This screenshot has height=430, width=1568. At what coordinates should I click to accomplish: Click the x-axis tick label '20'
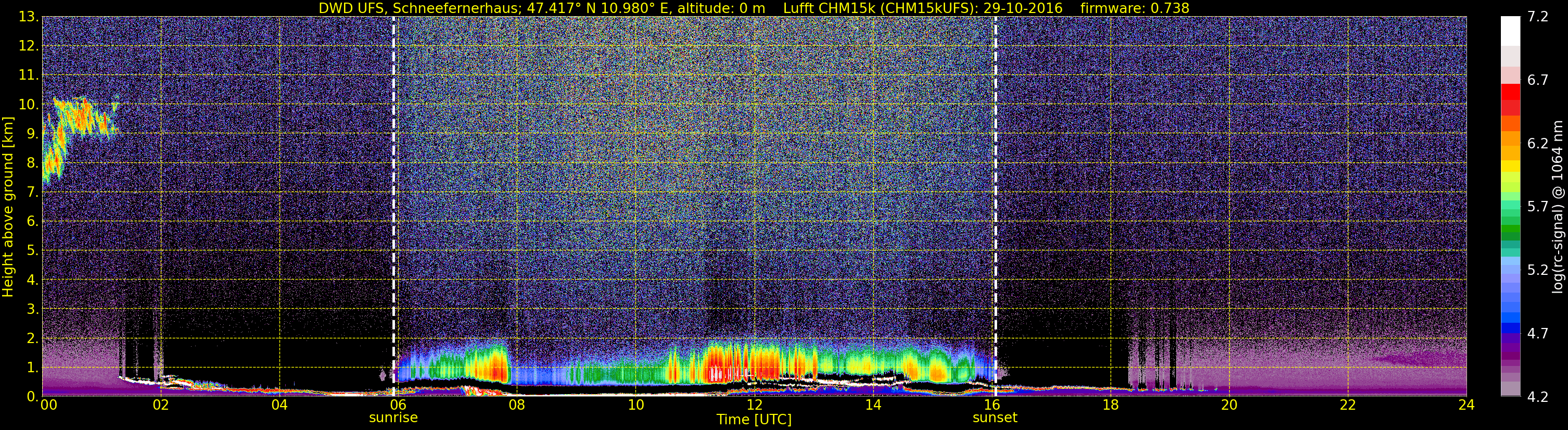pos(1229,405)
